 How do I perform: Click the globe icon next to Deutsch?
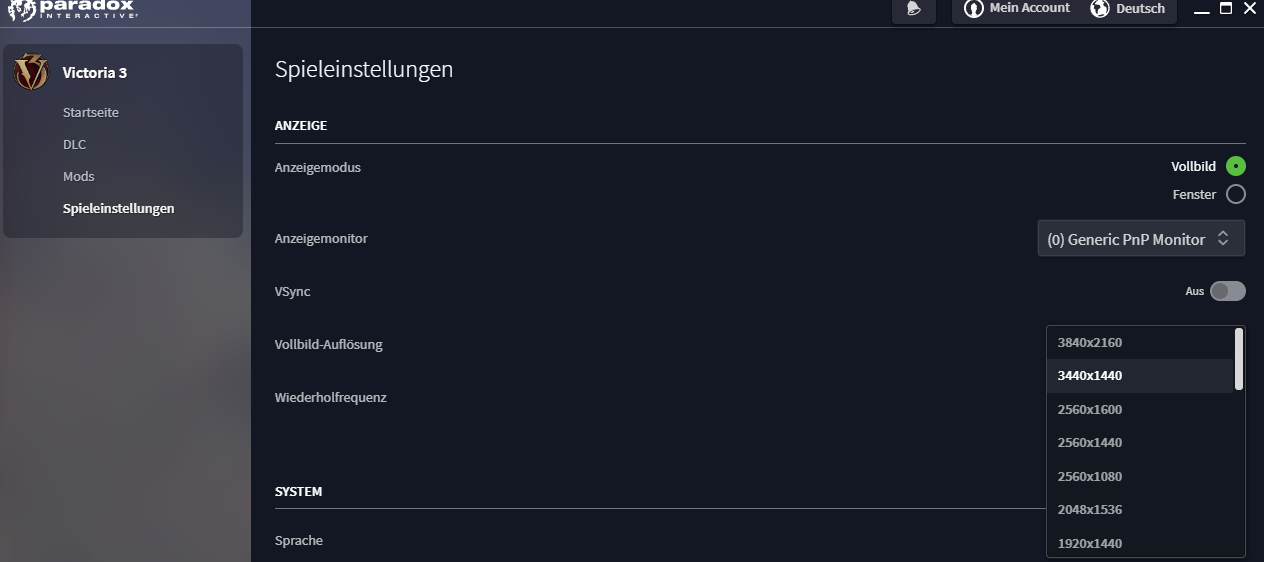point(1100,9)
